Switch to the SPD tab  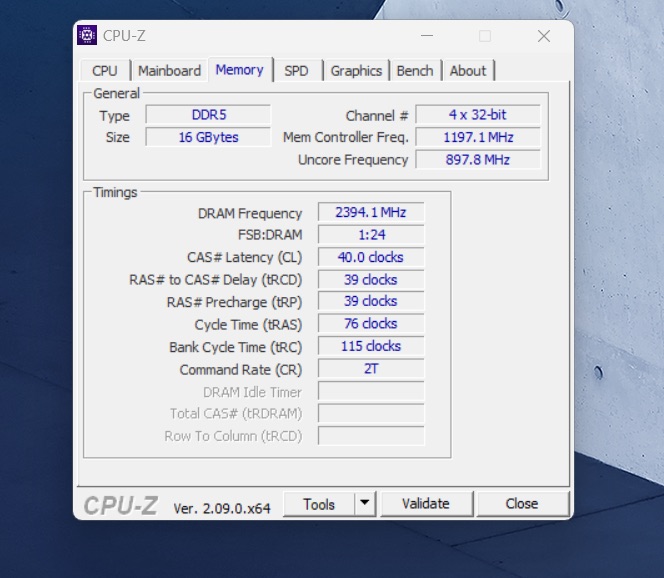(296, 71)
